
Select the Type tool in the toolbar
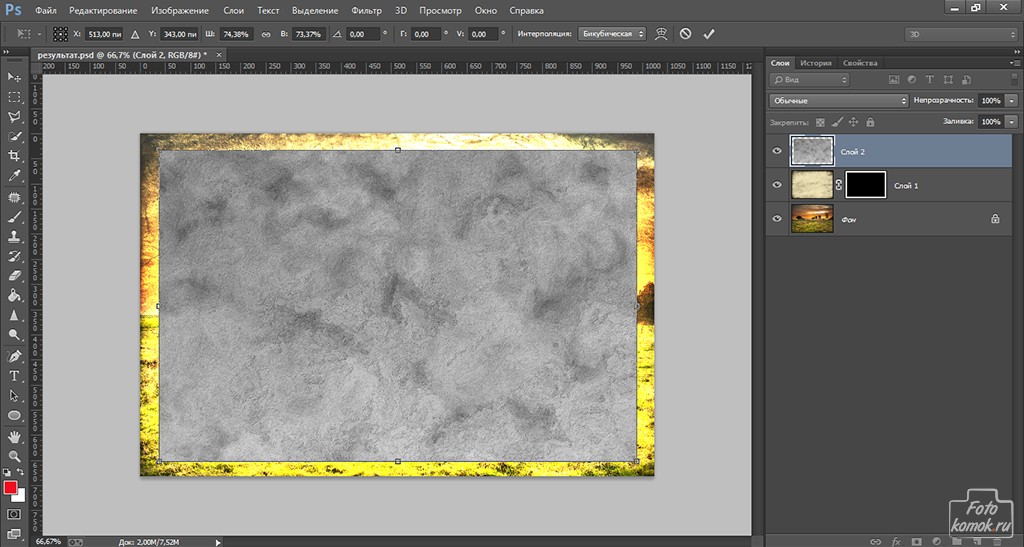pyautogui.click(x=14, y=376)
